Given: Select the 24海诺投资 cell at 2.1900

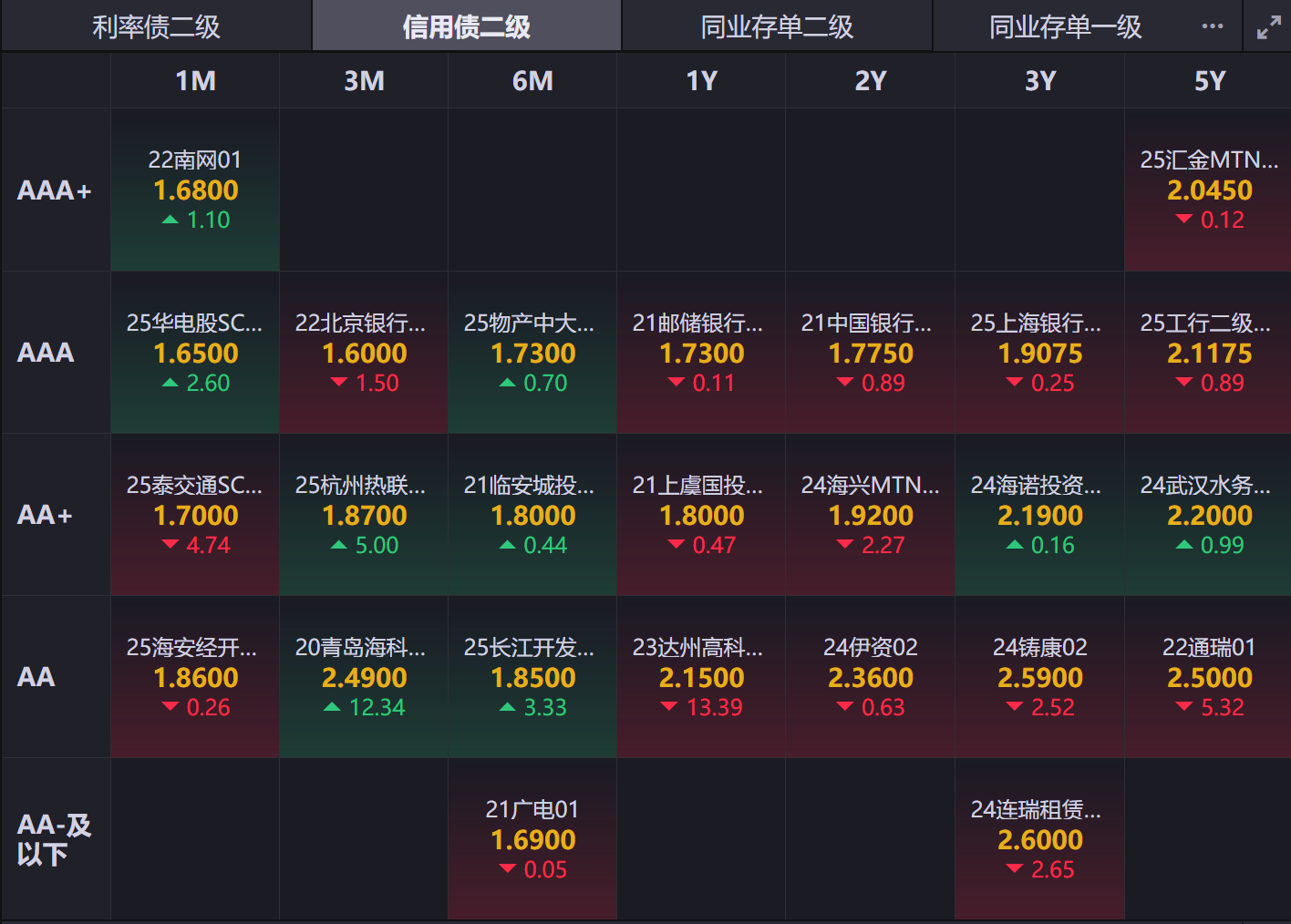Looking at the screenshot, I should pyautogui.click(x=1039, y=515).
